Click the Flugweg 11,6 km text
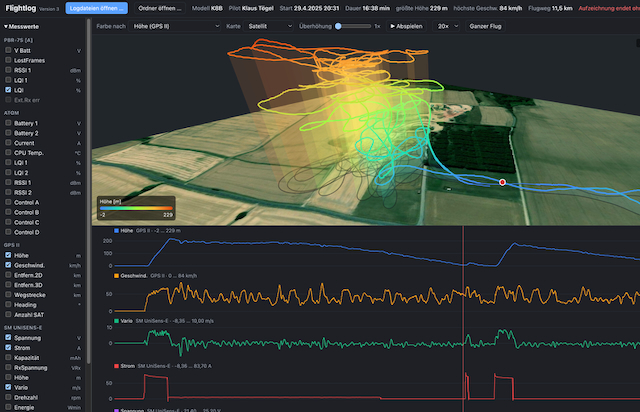 point(550,8)
